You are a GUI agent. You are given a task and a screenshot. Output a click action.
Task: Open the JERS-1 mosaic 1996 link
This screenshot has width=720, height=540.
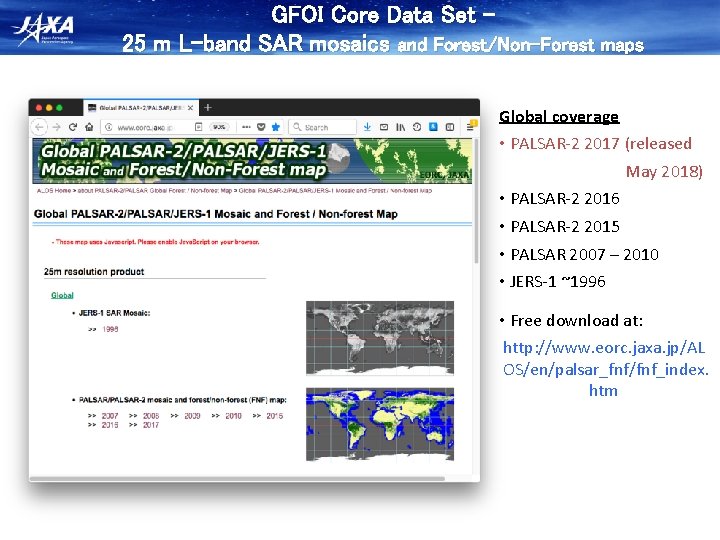pos(110,329)
